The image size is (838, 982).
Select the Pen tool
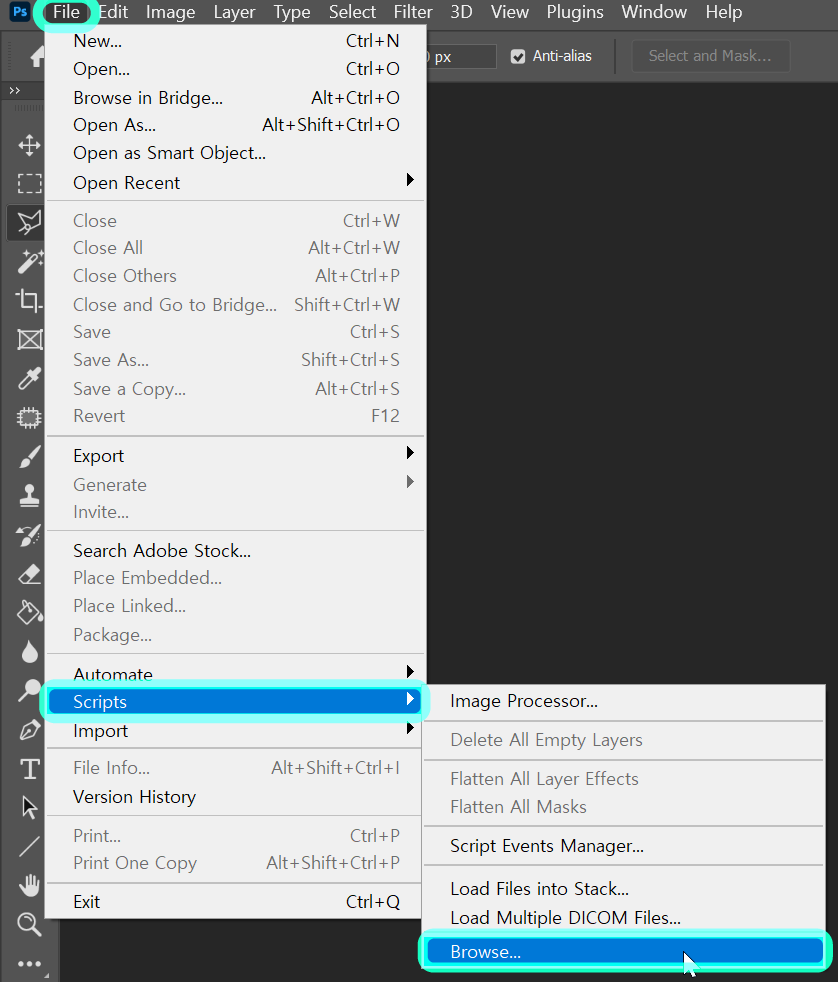tap(29, 730)
